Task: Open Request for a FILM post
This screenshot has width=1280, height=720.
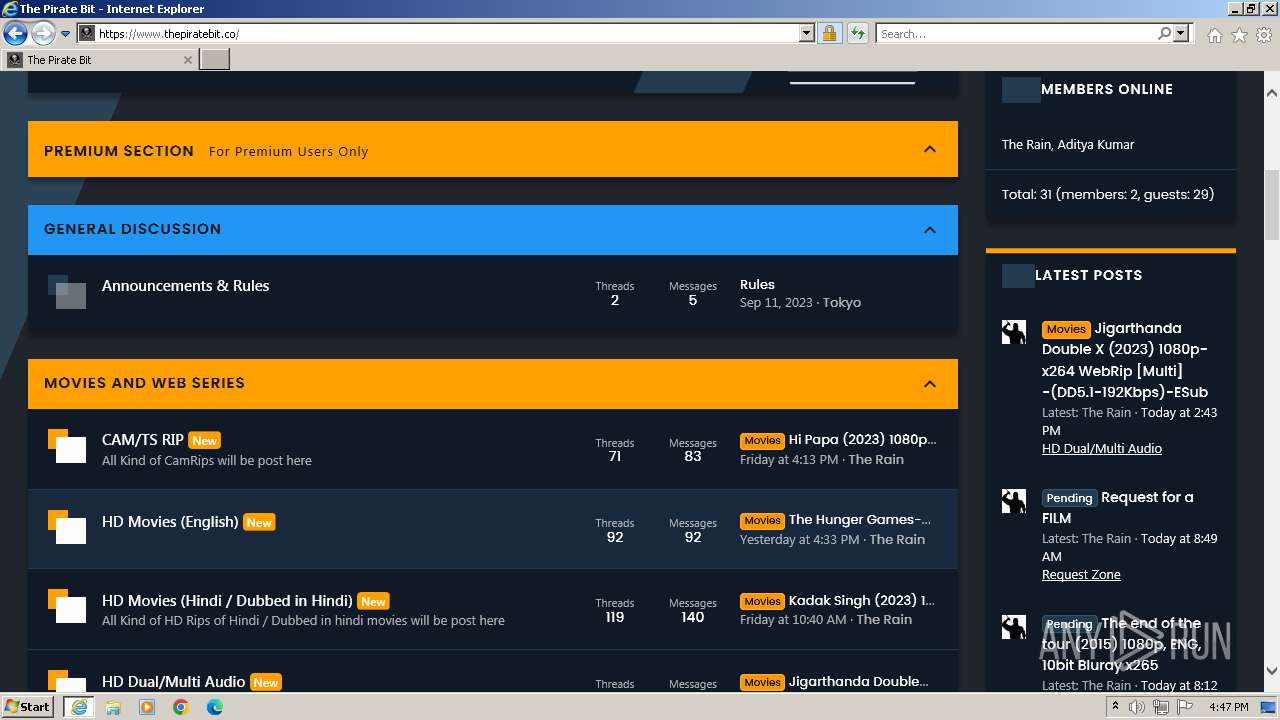Action: pyautogui.click(x=1120, y=507)
